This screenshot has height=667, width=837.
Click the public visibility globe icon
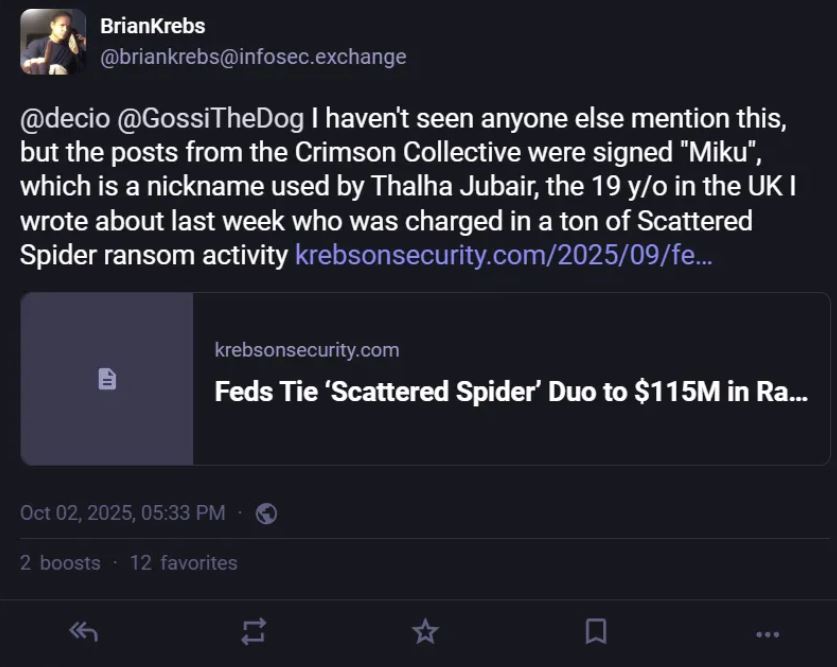pyautogui.click(x=266, y=513)
